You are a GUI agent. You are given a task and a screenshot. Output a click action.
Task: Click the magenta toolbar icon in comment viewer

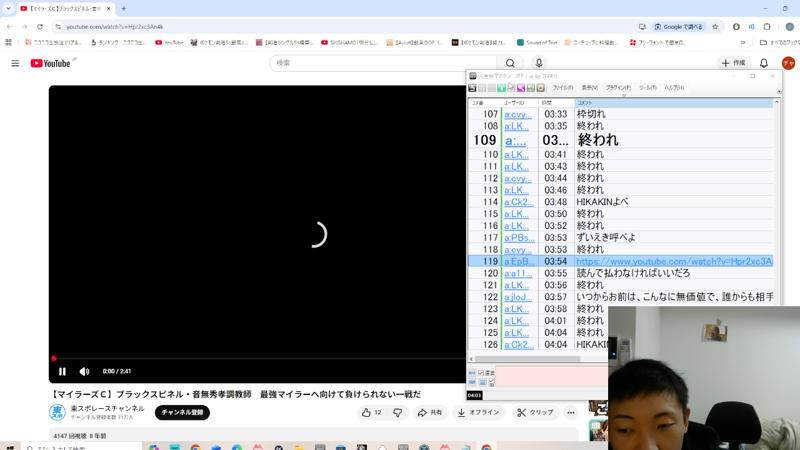pos(520,88)
